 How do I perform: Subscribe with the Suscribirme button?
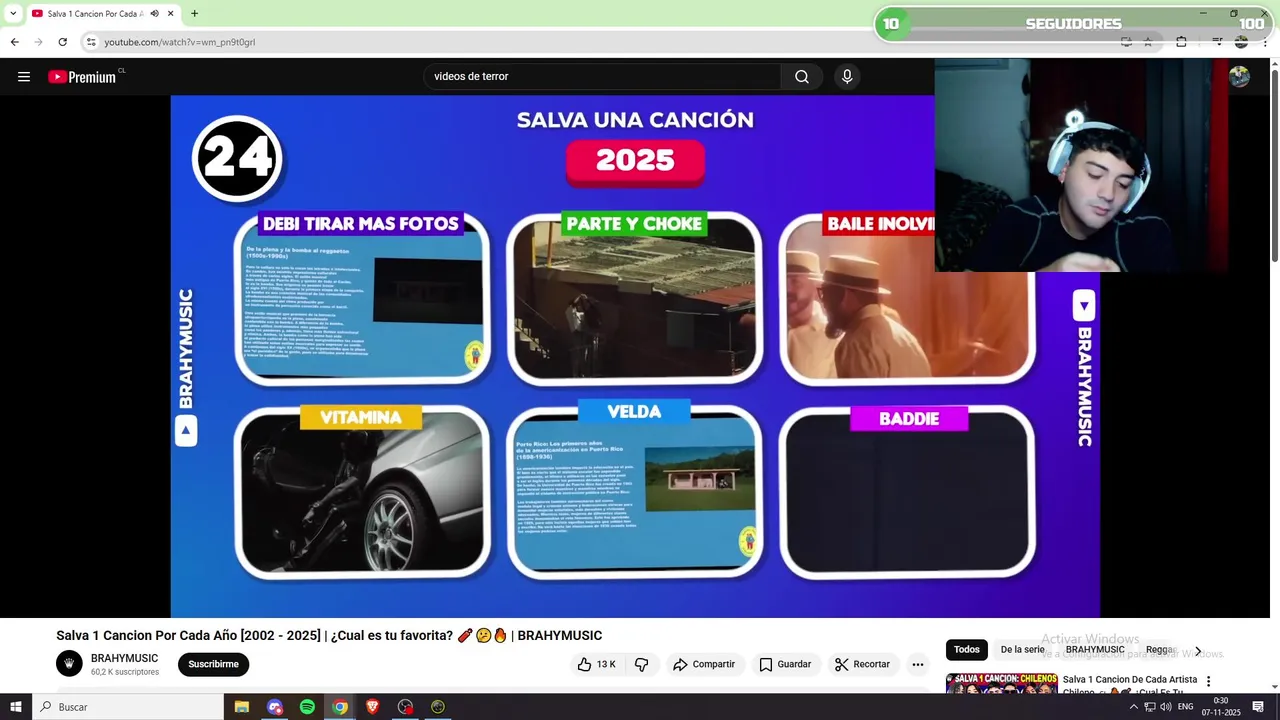click(x=213, y=664)
